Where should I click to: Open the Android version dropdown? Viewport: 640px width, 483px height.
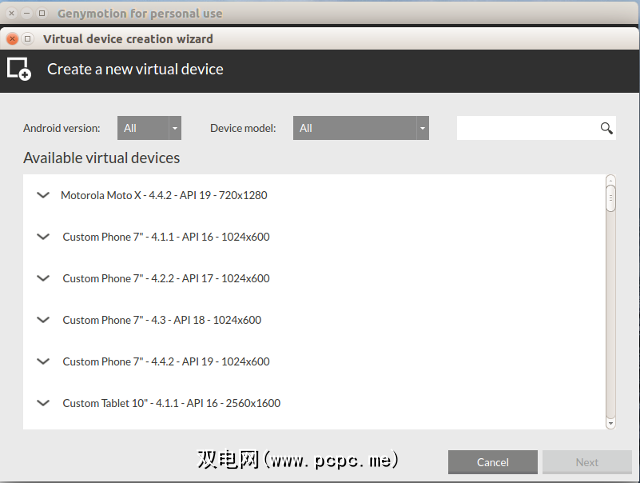click(x=149, y=128)
